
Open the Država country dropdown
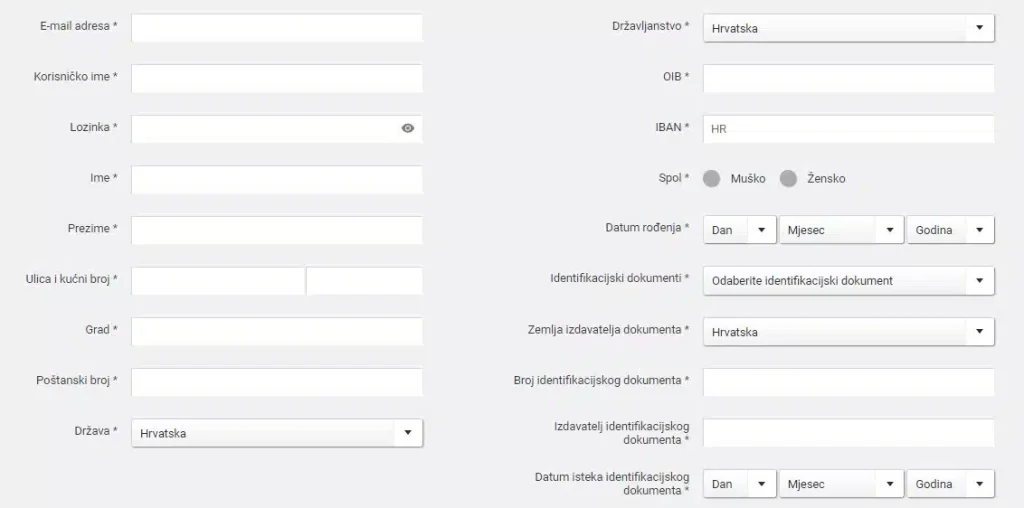[277, 433]
